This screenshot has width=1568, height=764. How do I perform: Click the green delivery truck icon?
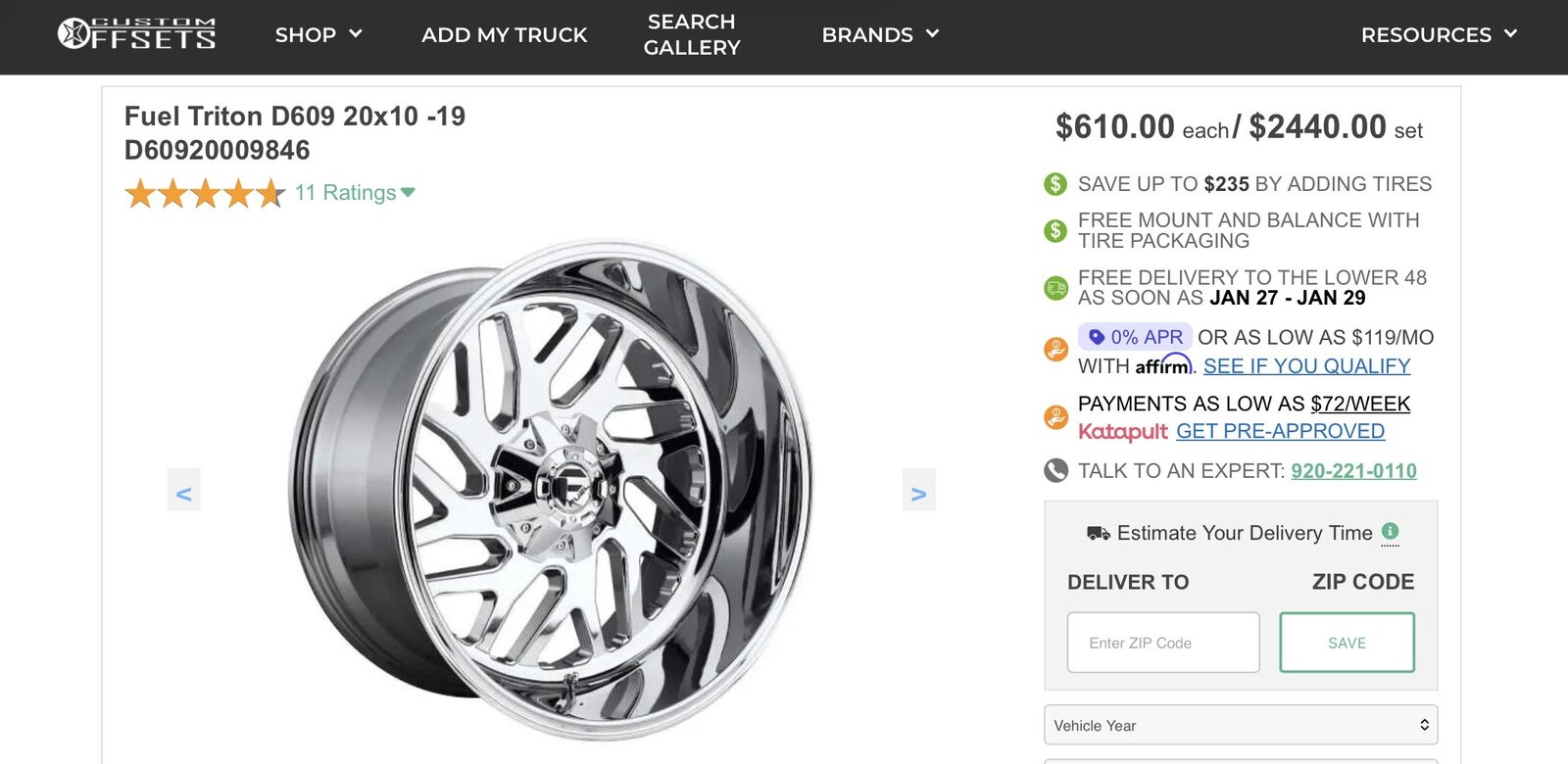click(x=1055, y=288)
